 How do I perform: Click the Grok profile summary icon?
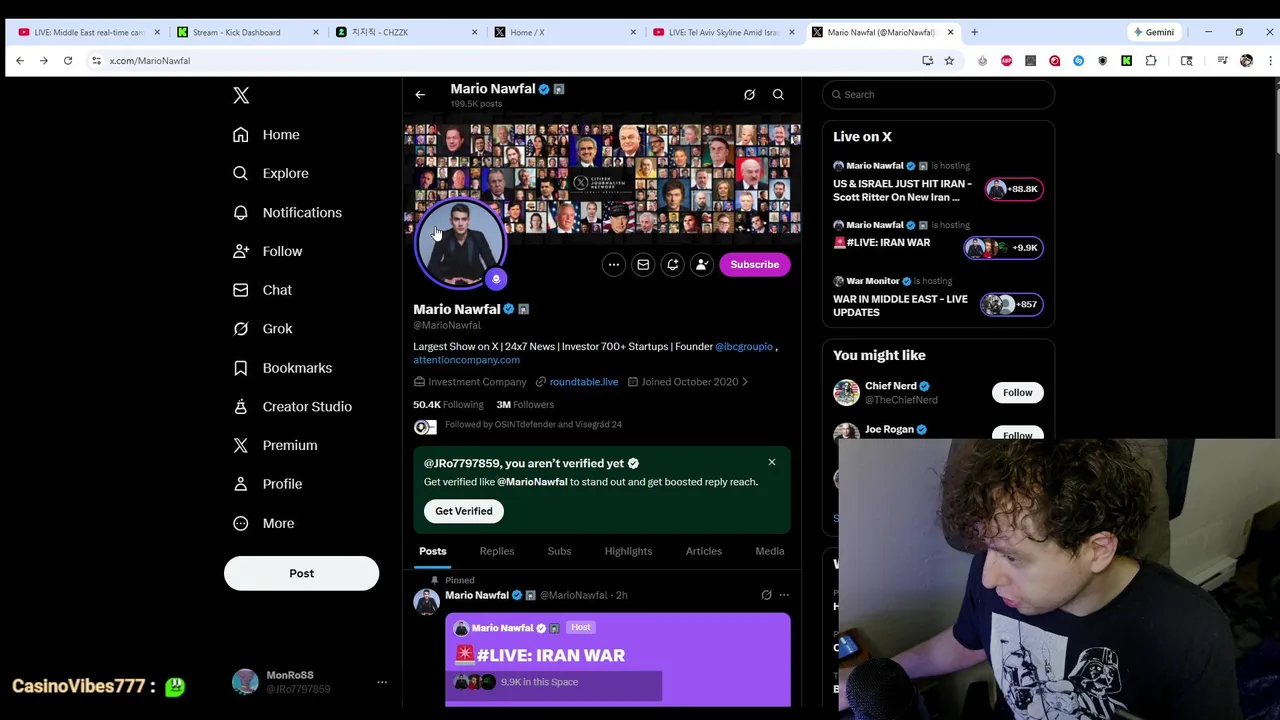(x=749, y=94)
